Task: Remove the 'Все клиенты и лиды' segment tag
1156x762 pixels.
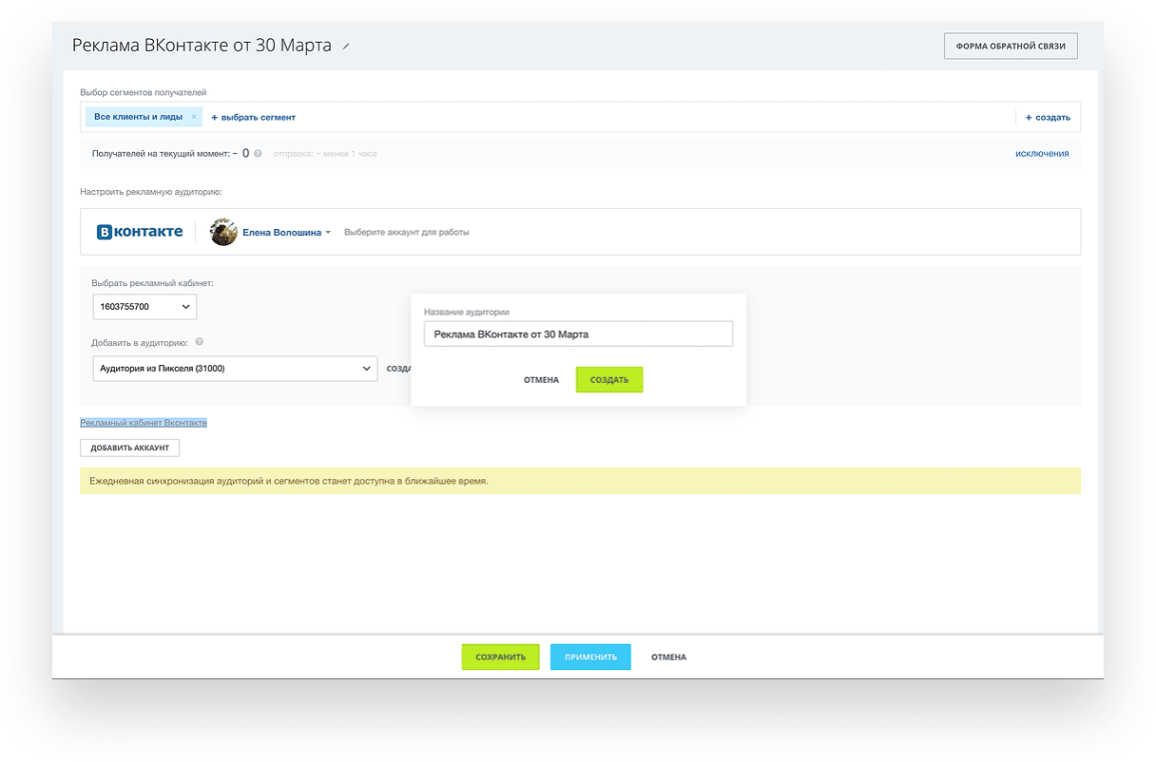Action: point(194,116)
